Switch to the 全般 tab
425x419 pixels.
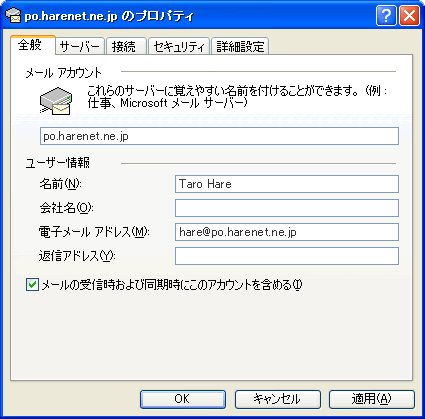click(32, 45)
